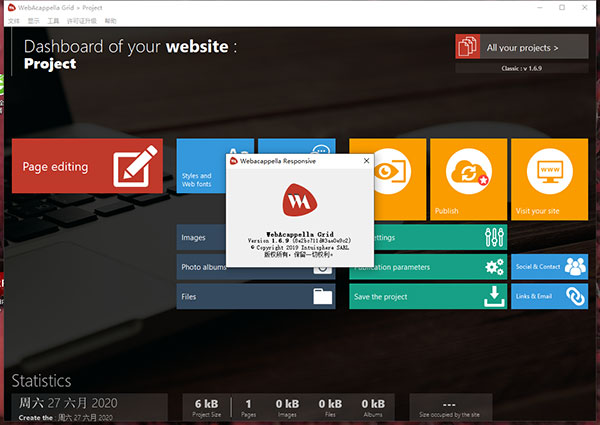Click the 6 kB Project Size statistic

[207, 408]
